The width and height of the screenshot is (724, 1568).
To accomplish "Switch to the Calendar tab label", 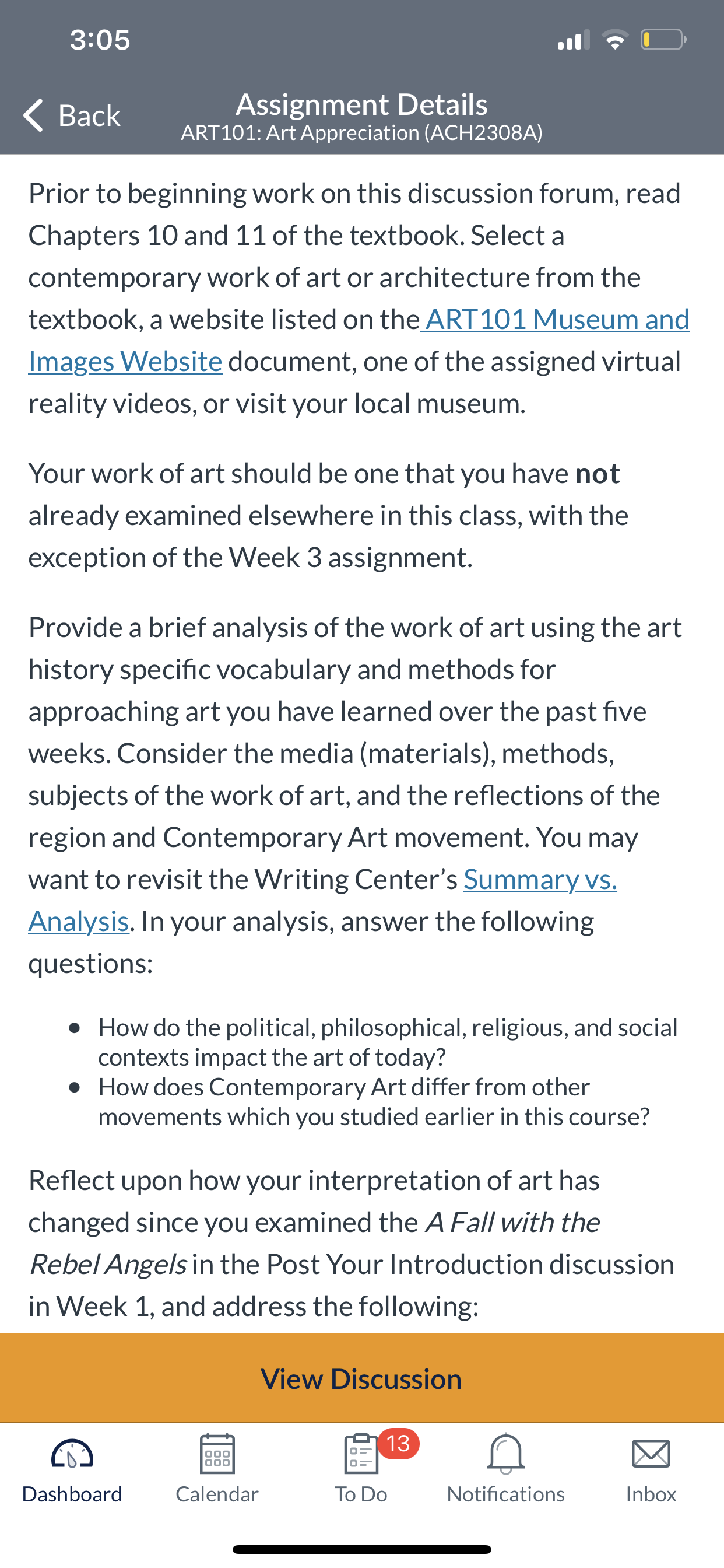I will 217,1494.
